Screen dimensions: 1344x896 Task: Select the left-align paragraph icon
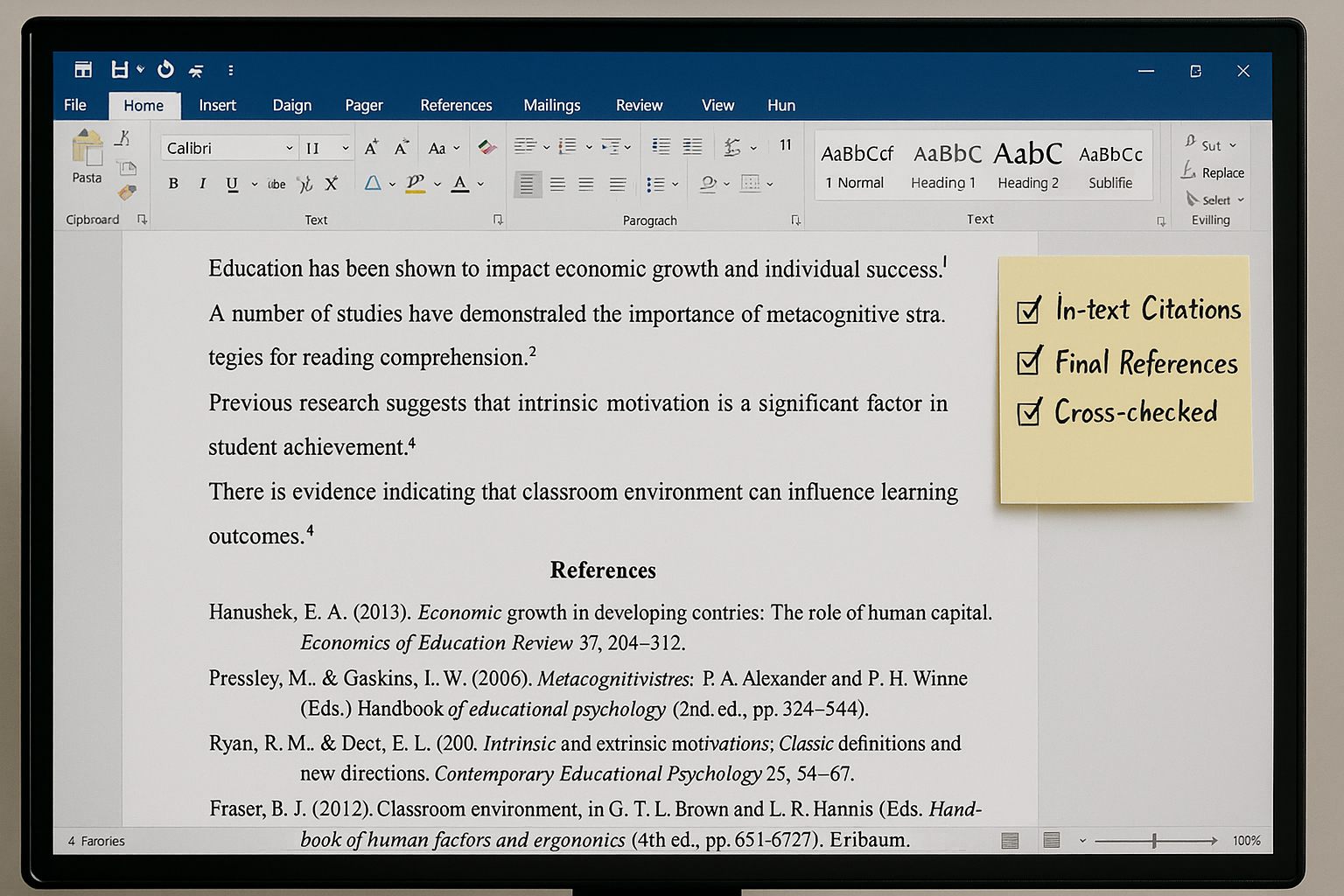point(527,184)
